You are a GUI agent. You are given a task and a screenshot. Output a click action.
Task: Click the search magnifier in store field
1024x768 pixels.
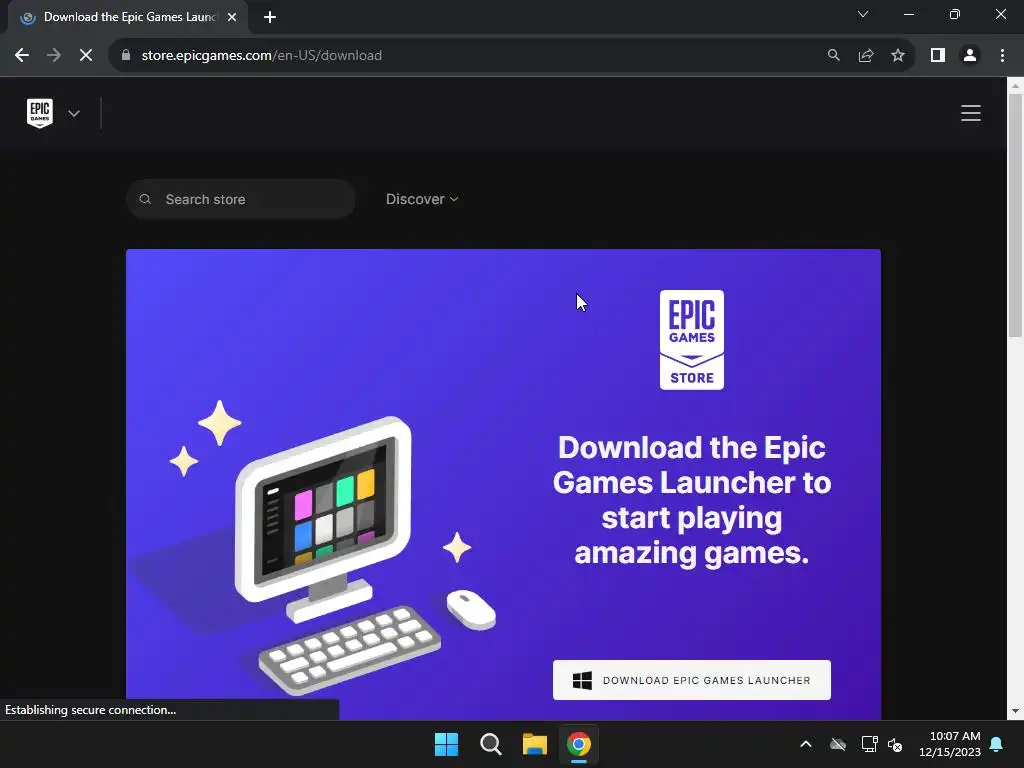coord(145,199)
